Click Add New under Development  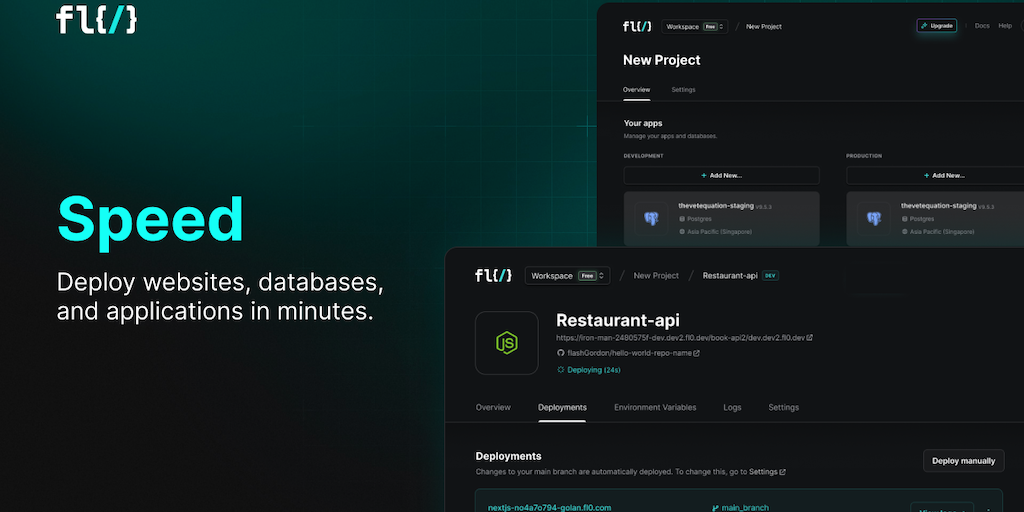click(721, 175)
